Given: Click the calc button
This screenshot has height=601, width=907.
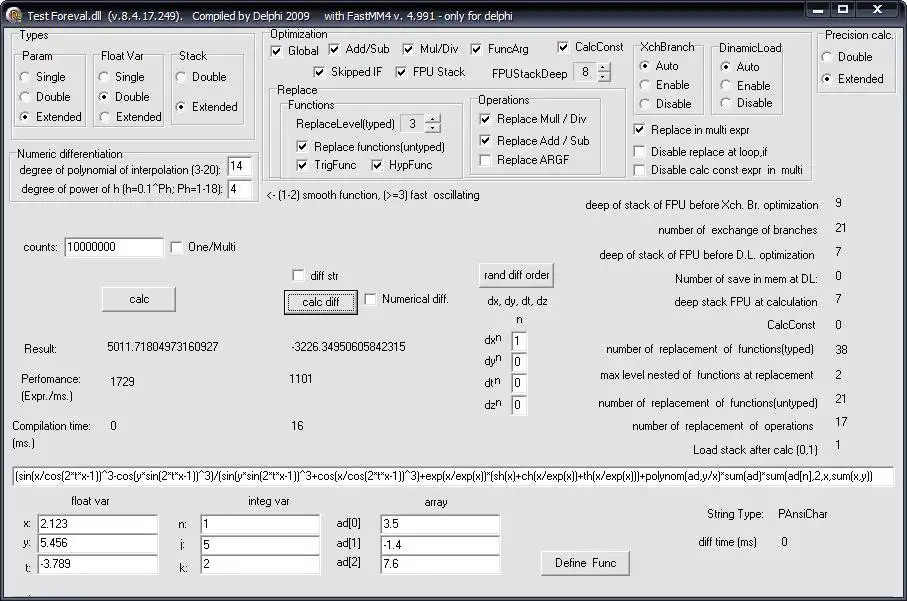Looking at the screenshot, I should pyautogui.click(x=139, y=299).
